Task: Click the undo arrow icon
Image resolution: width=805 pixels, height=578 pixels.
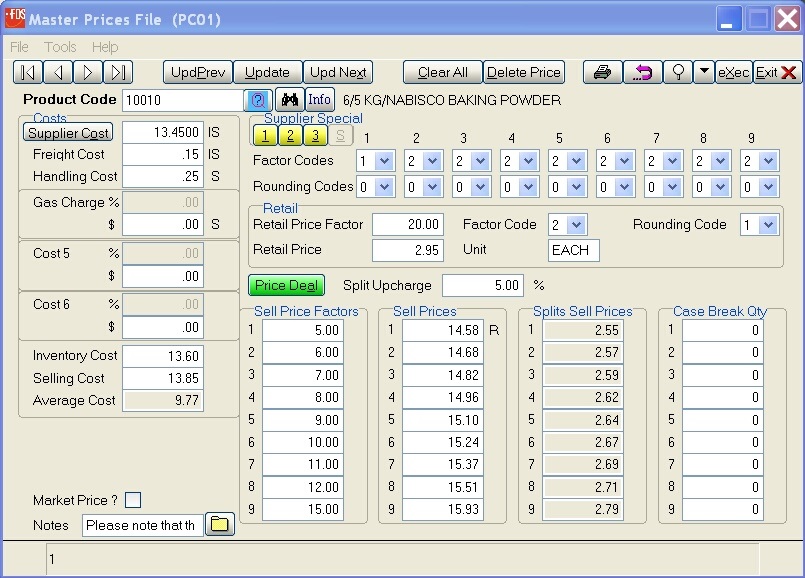Action: 642,72
